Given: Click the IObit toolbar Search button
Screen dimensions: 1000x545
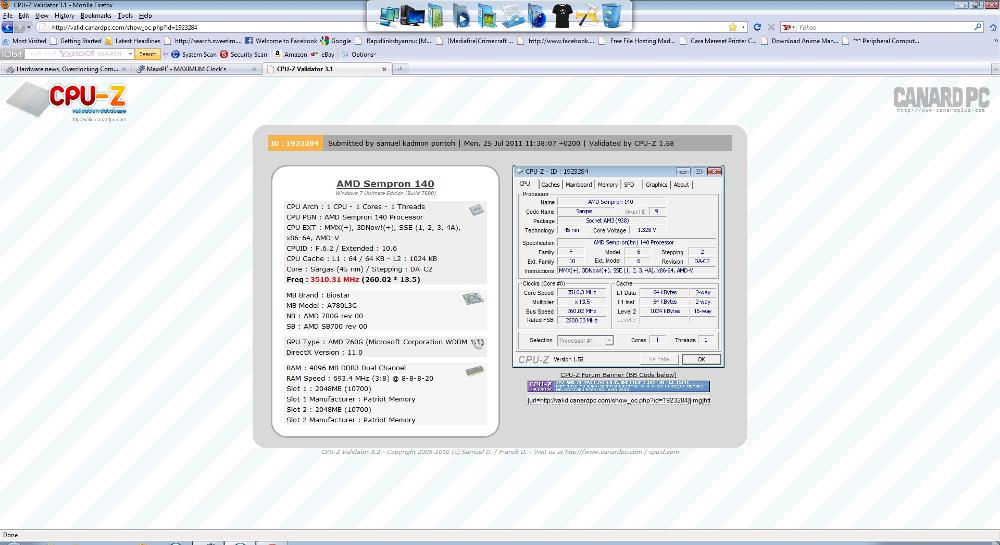Looking at the screenshot, I should tap(147, 54).
